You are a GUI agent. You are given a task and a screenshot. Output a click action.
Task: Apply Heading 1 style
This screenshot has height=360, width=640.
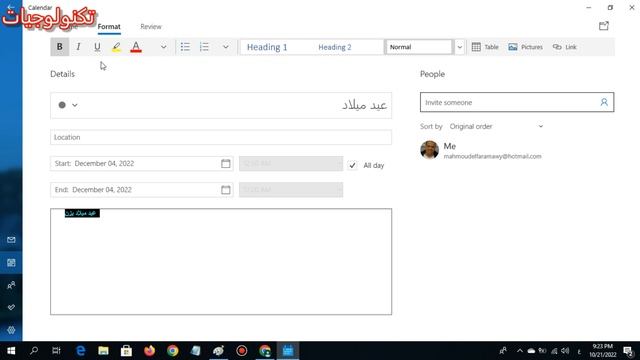[x=267, y=47]
